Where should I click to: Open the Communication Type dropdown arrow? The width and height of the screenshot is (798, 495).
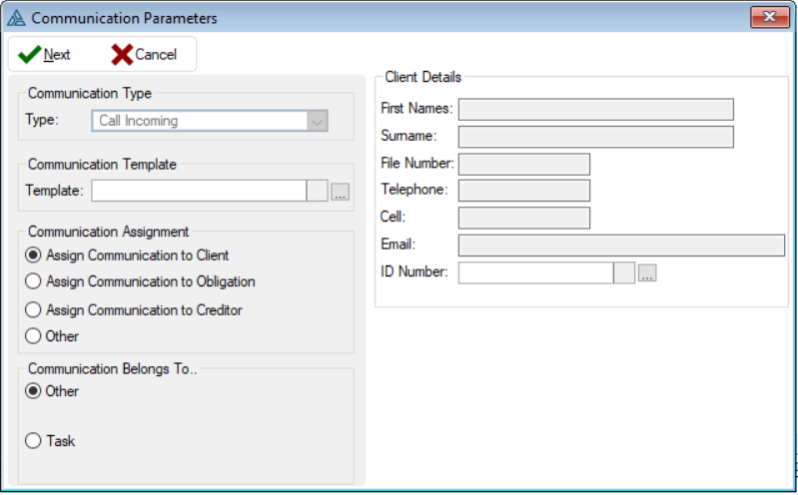coord(317,121)
